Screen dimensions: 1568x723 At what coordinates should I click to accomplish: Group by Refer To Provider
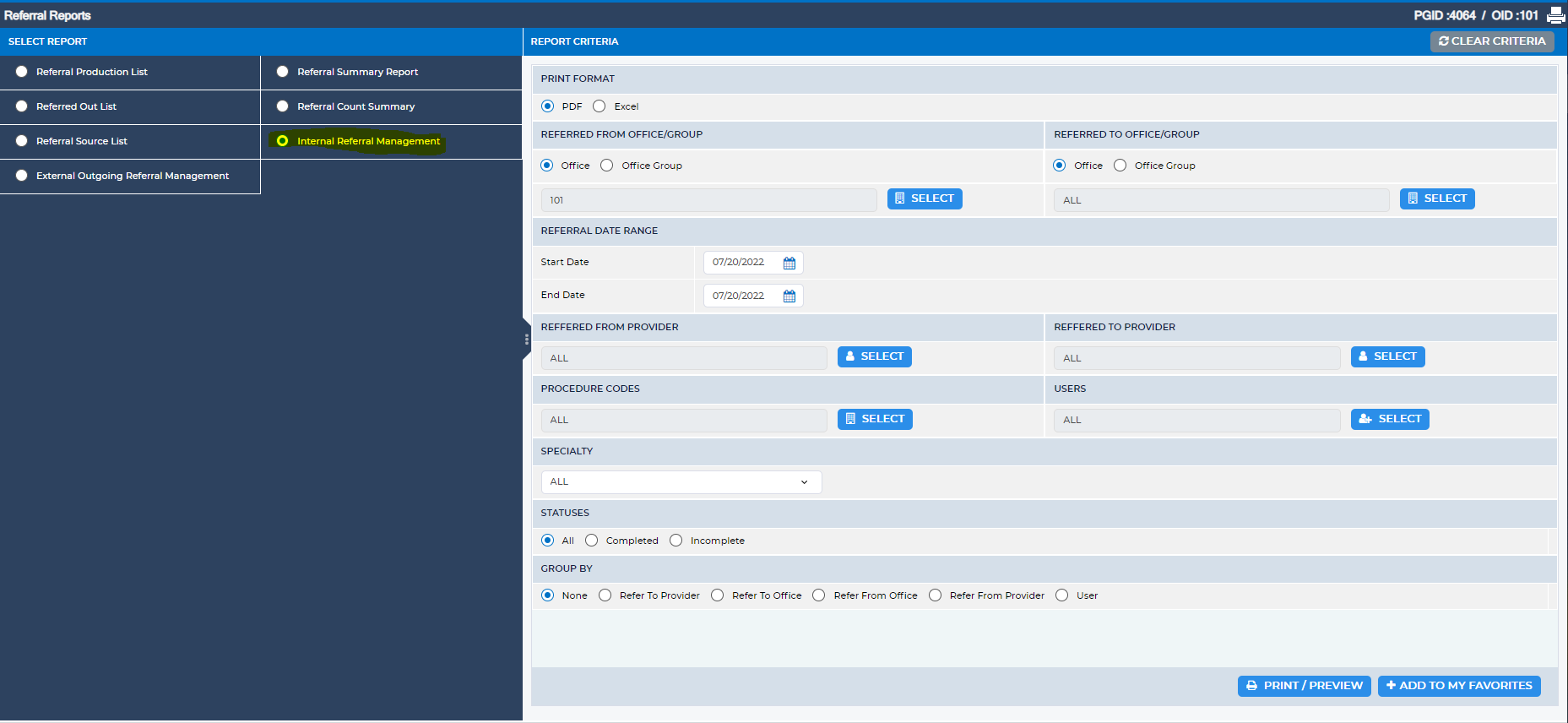pyautogui.click(x=605, y=595)
